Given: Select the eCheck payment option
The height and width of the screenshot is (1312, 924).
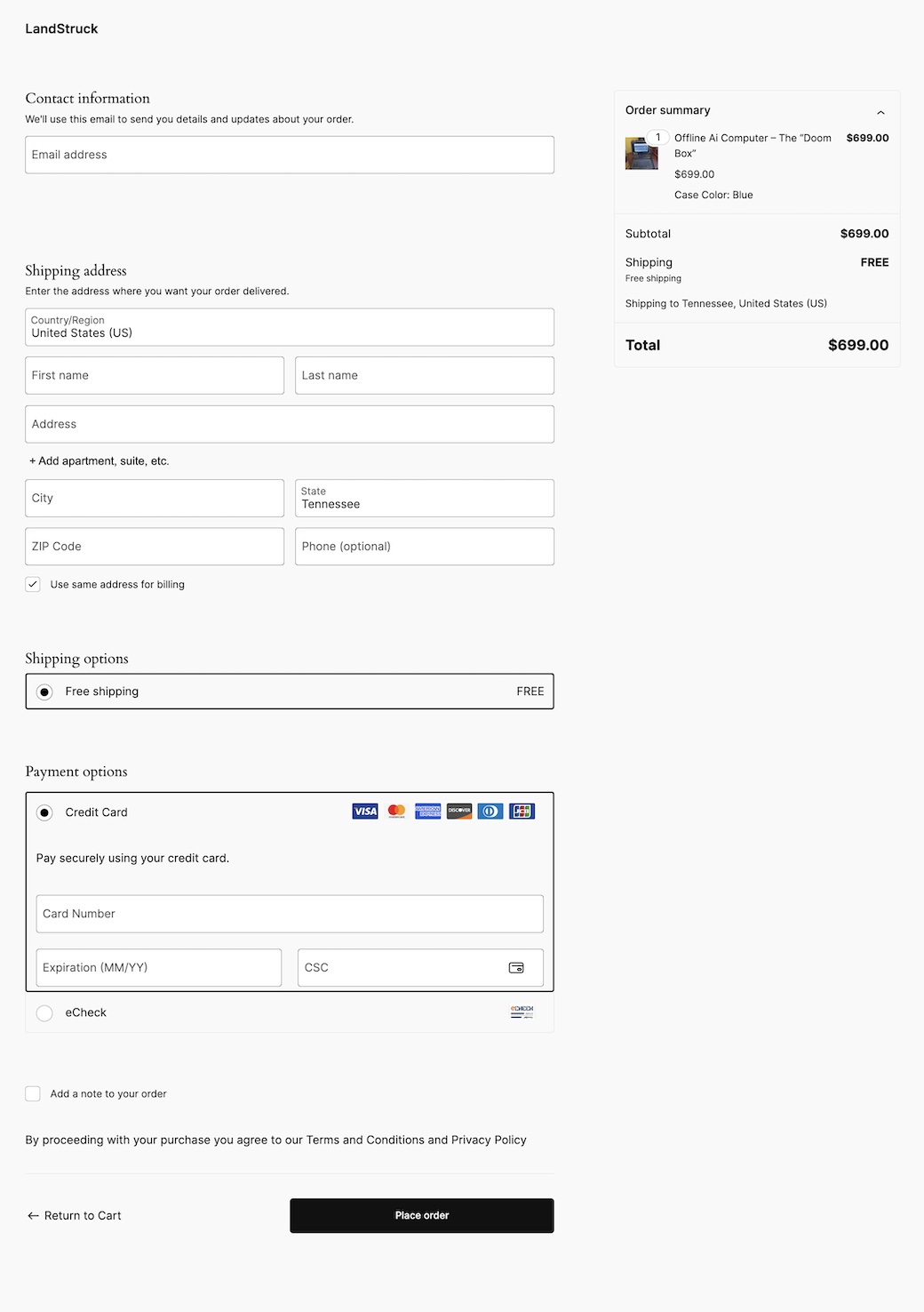Looking at the screenshot, I should [45, 1013].
